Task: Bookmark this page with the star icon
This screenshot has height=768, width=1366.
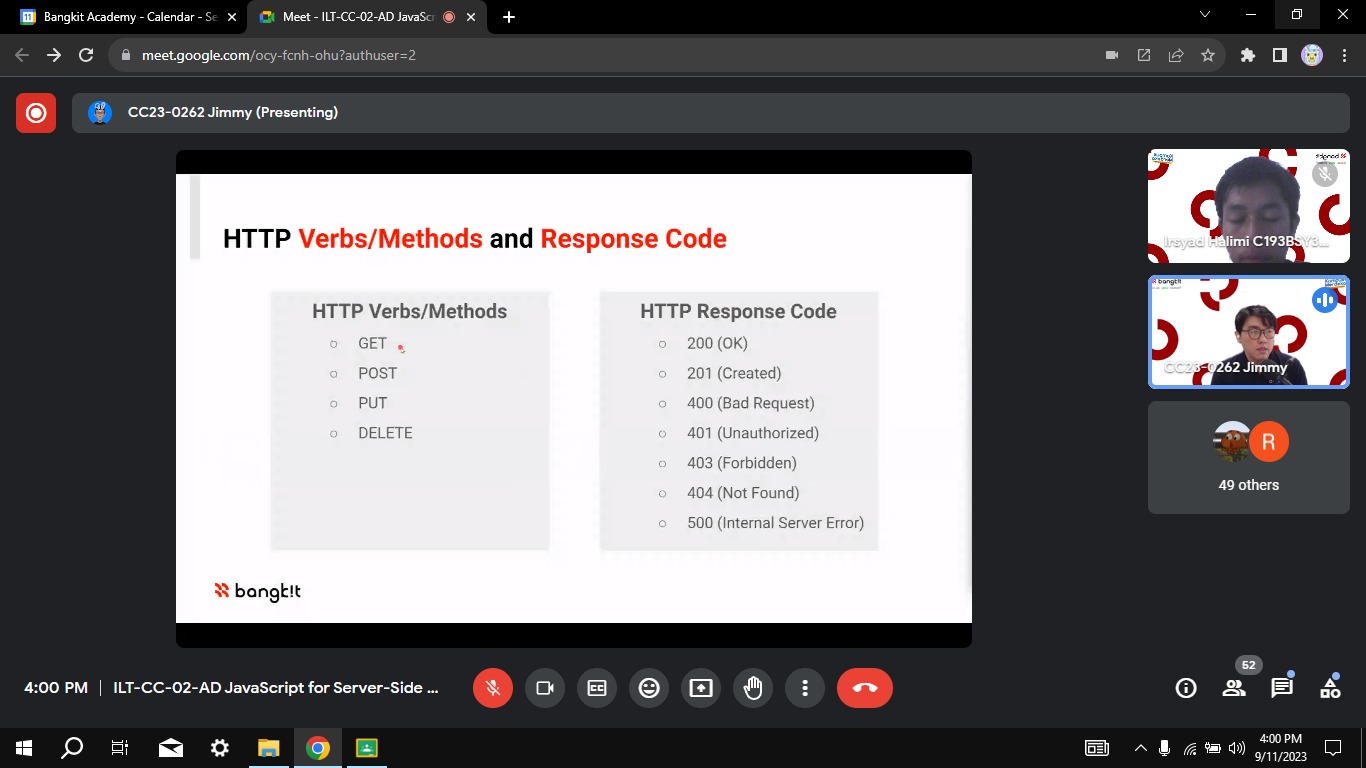Action: coord(1208,55)
